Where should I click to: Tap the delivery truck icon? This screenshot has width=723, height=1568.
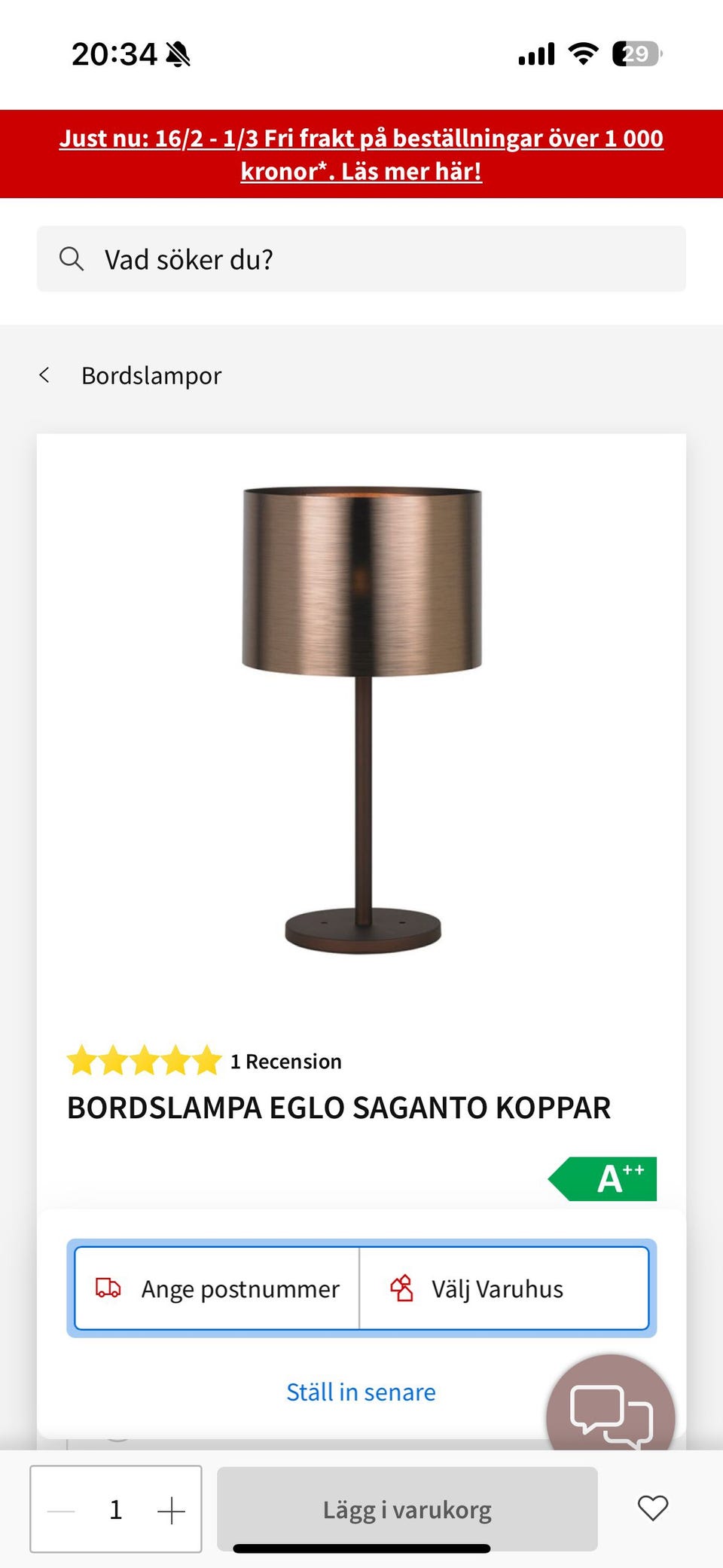pyautogui.click(x=108, y=1288)
